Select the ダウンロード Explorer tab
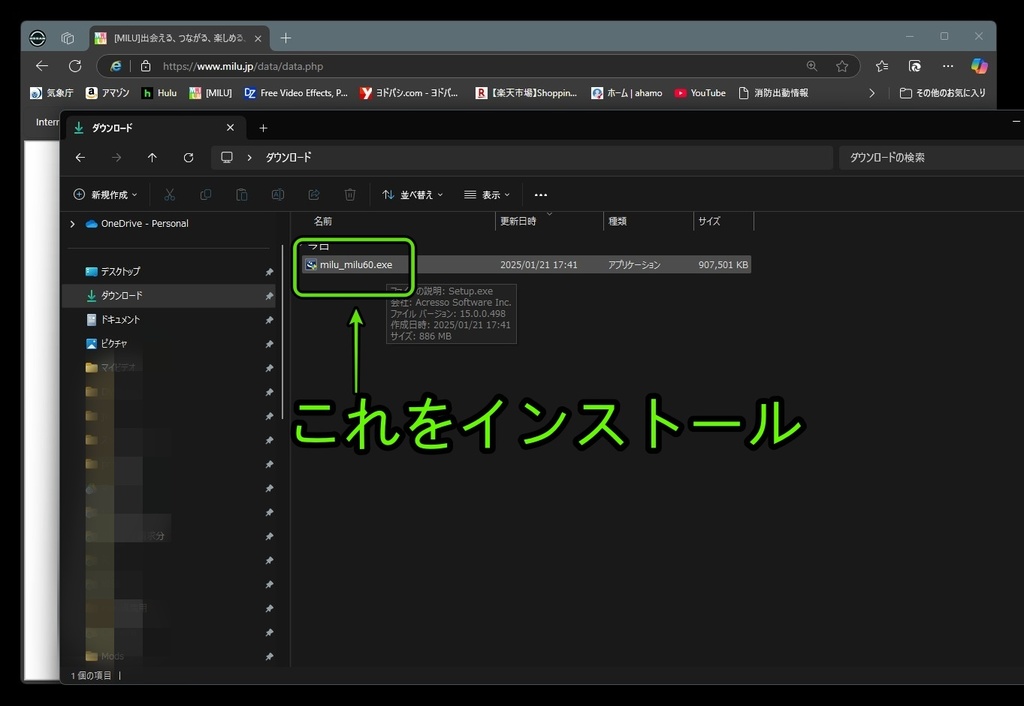The image size is (1024, 706). point(155,128)
